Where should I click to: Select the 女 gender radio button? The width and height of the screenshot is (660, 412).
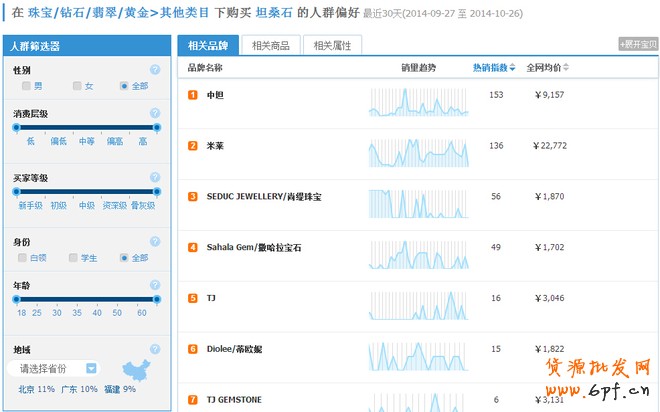tap(74, 87)
